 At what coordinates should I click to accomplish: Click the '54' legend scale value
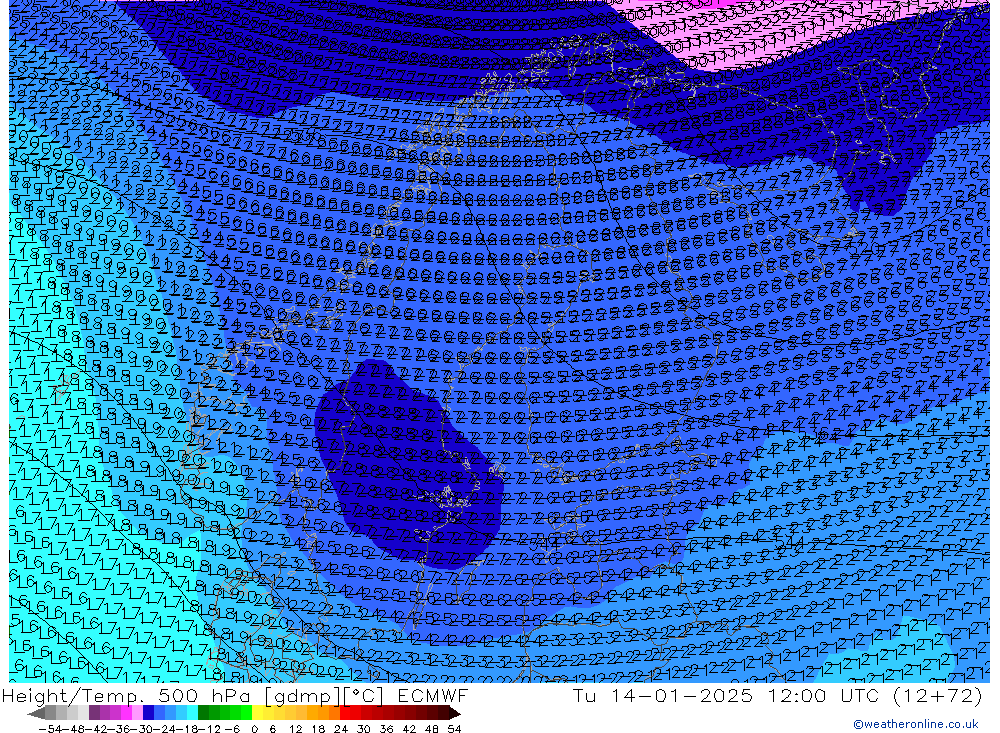pos(455,728)
